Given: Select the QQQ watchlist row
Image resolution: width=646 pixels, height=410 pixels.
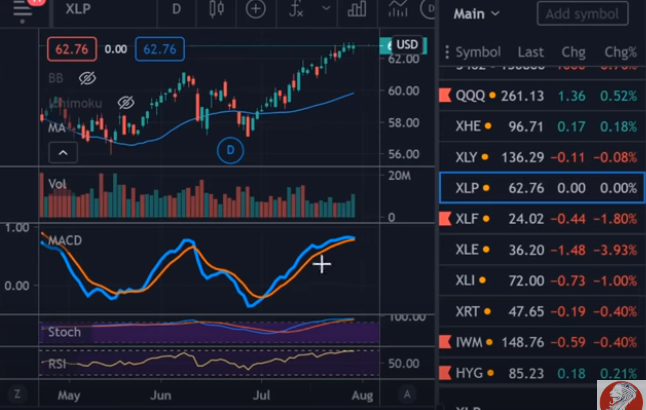Looking at the screenshot, I should tap(542, 96).
